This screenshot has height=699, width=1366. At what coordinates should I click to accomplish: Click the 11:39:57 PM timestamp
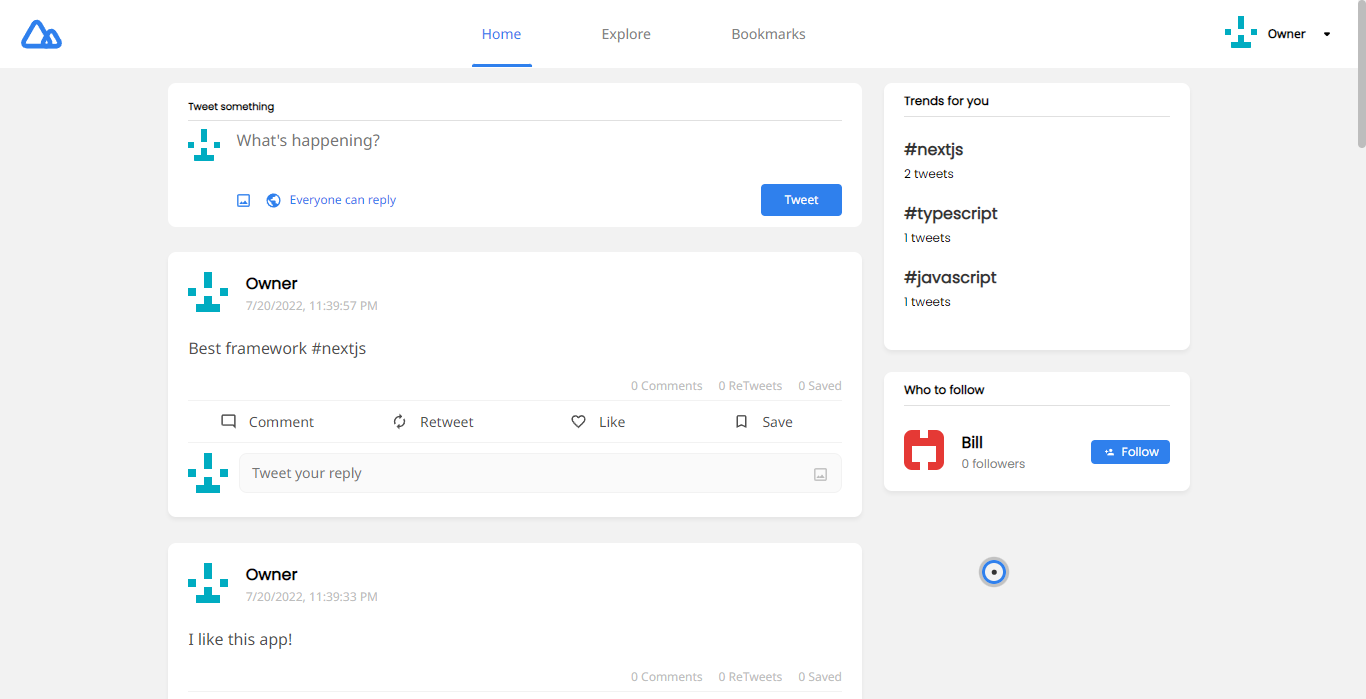point(312,306)
